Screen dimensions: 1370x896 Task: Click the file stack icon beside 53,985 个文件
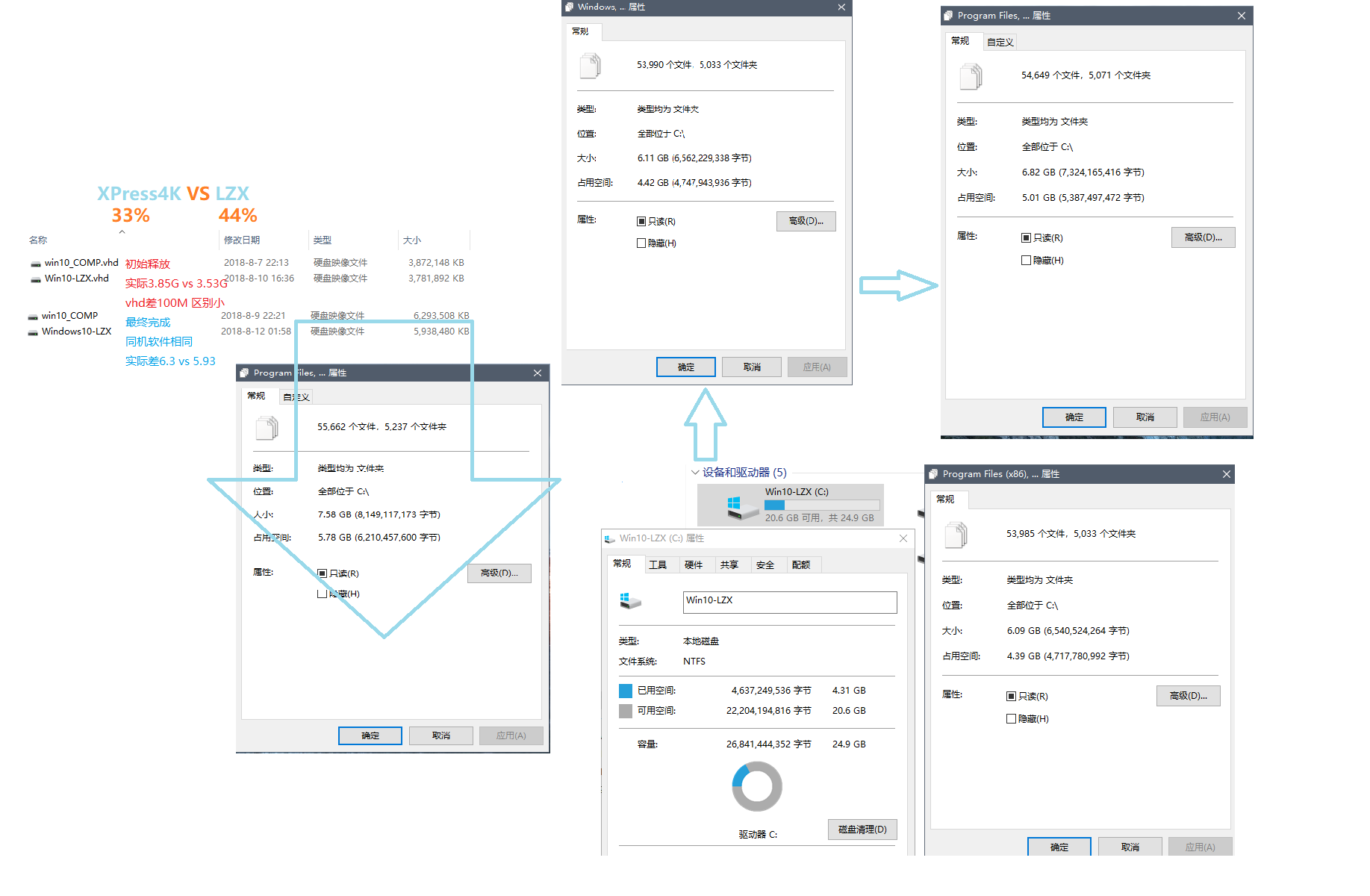[x=956, y=535]
